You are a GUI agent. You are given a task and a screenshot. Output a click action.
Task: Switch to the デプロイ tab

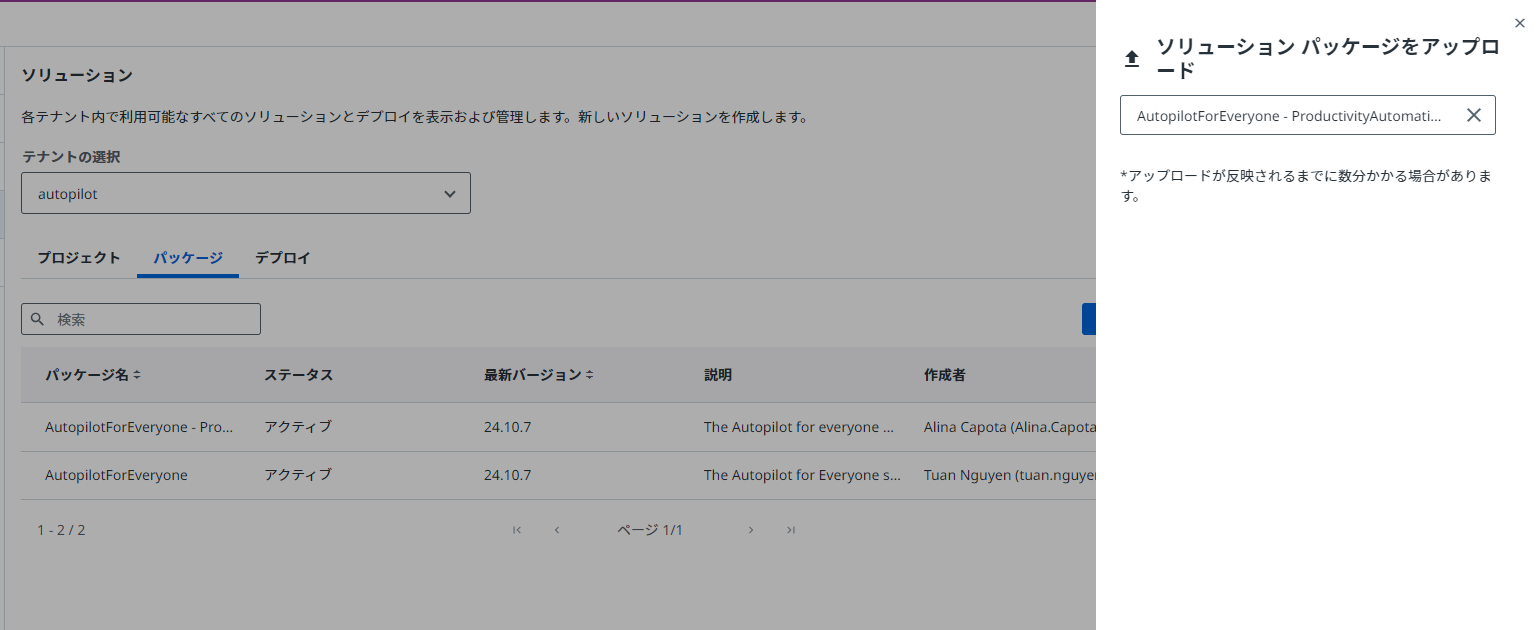click(281, 257)
